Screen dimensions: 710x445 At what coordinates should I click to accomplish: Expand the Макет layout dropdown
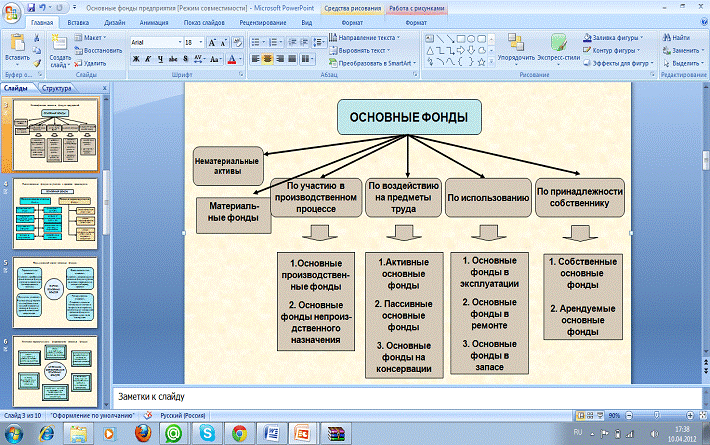pyautogui.click(x=95, y=37)
